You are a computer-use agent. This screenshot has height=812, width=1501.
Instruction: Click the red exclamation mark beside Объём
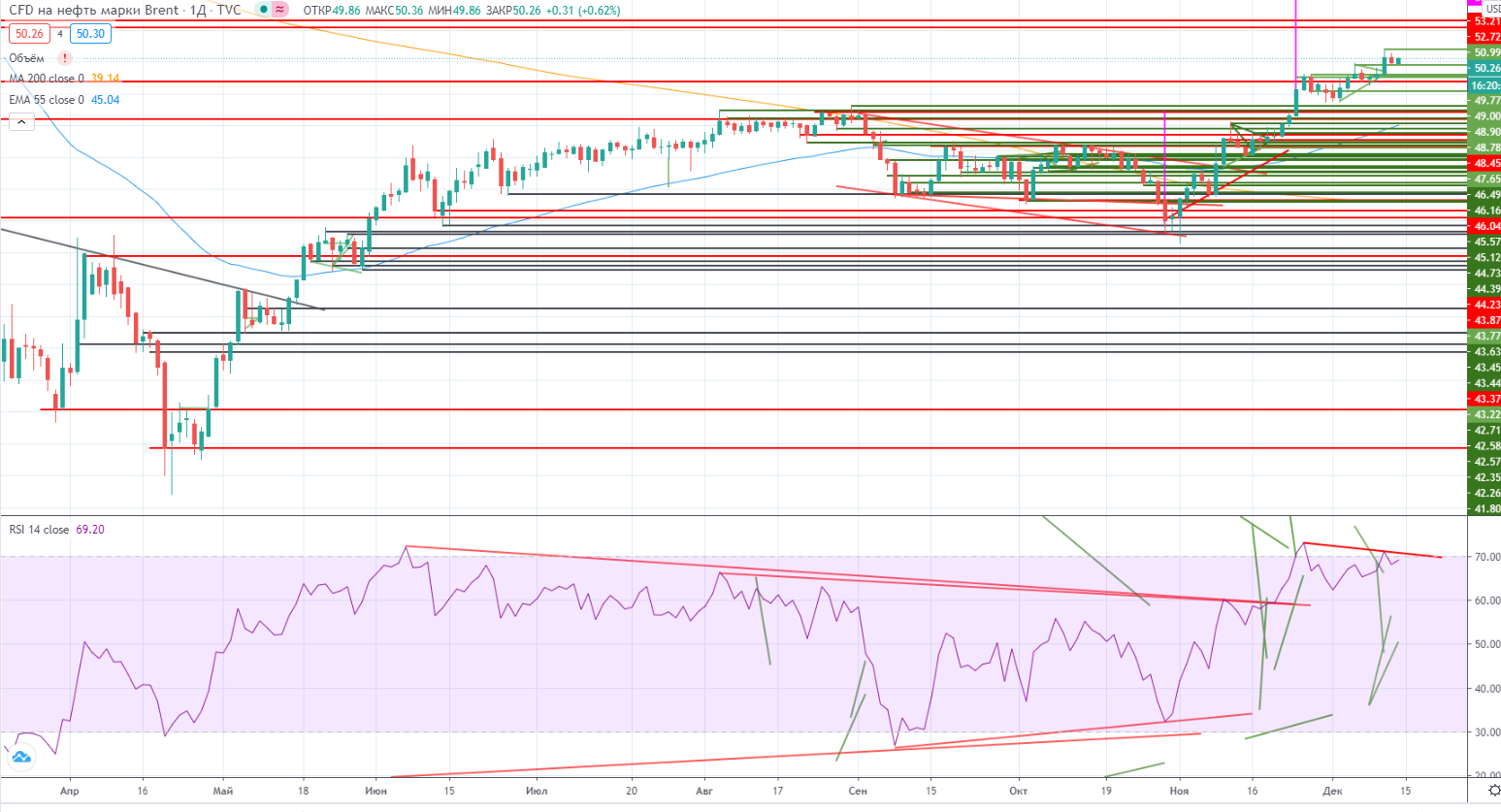click(65, 58)
